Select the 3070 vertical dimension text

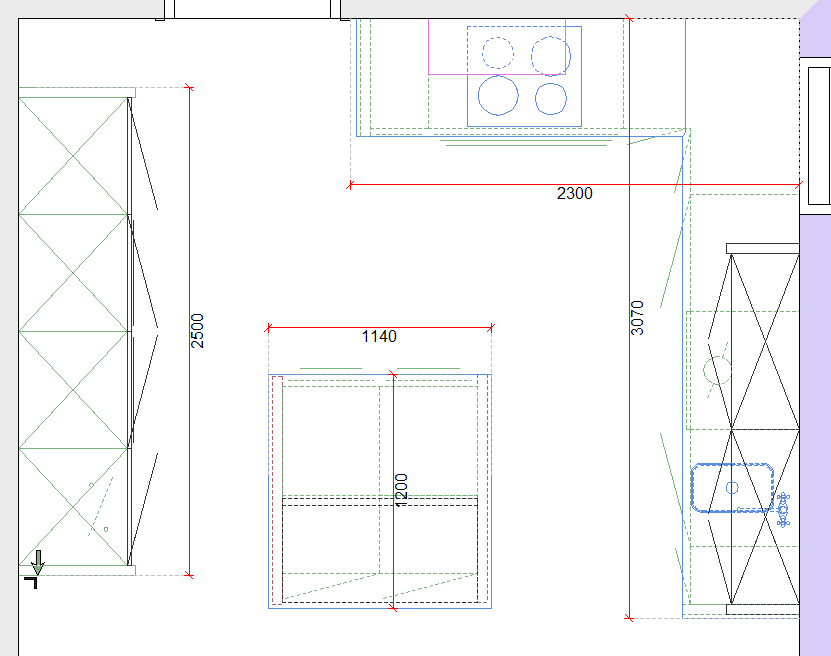point(638,317)
